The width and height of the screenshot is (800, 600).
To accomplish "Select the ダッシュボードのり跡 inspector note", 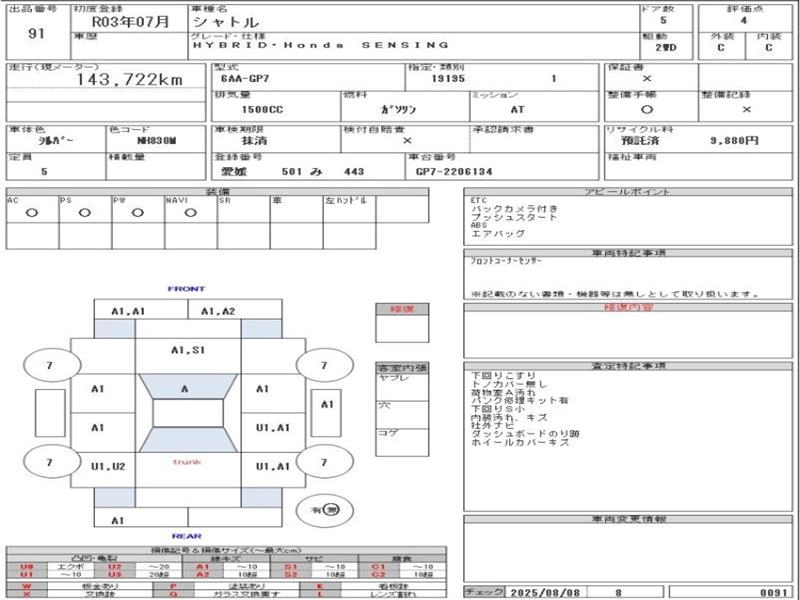I will [x=525, y=434].
